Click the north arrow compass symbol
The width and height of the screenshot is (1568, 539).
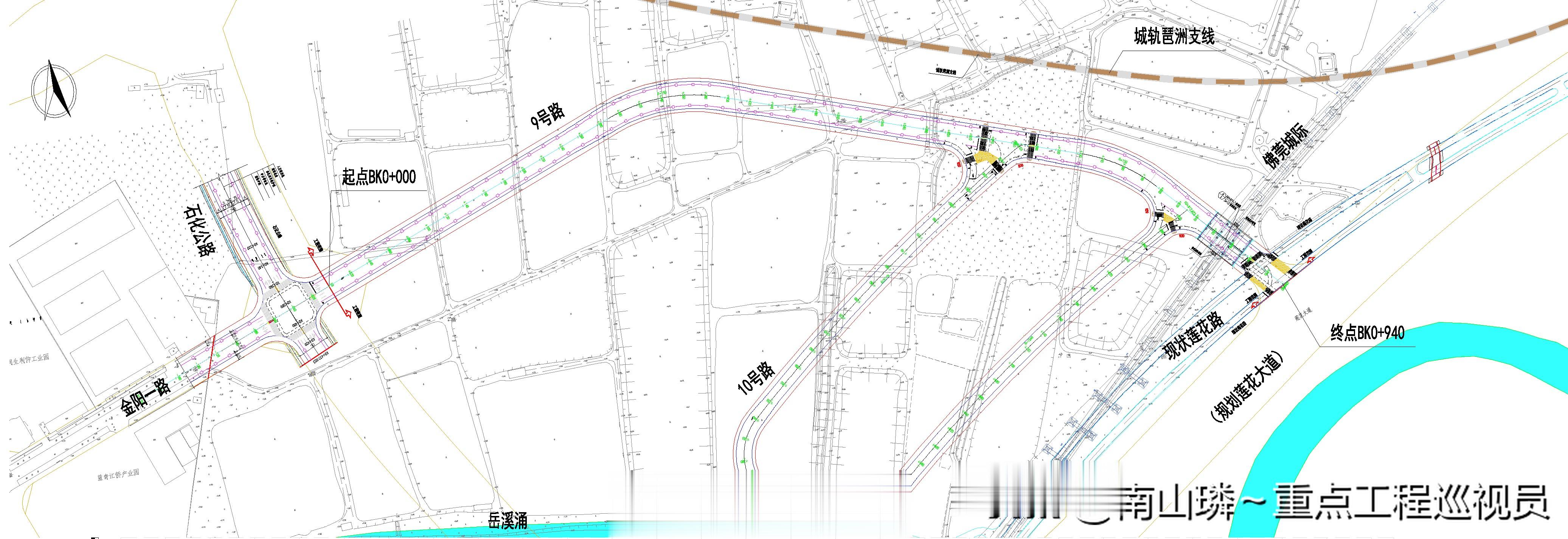54,91
